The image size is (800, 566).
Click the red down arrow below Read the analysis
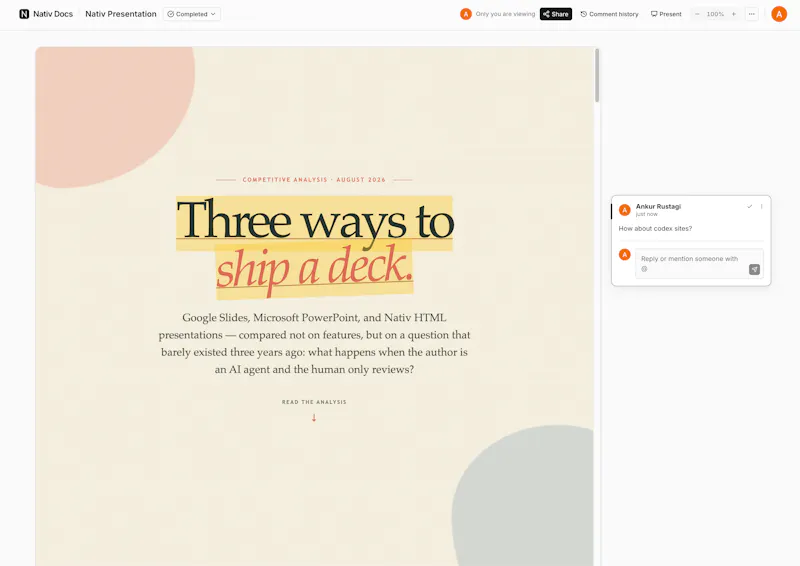pyautogui.click(x=314, y=417)
